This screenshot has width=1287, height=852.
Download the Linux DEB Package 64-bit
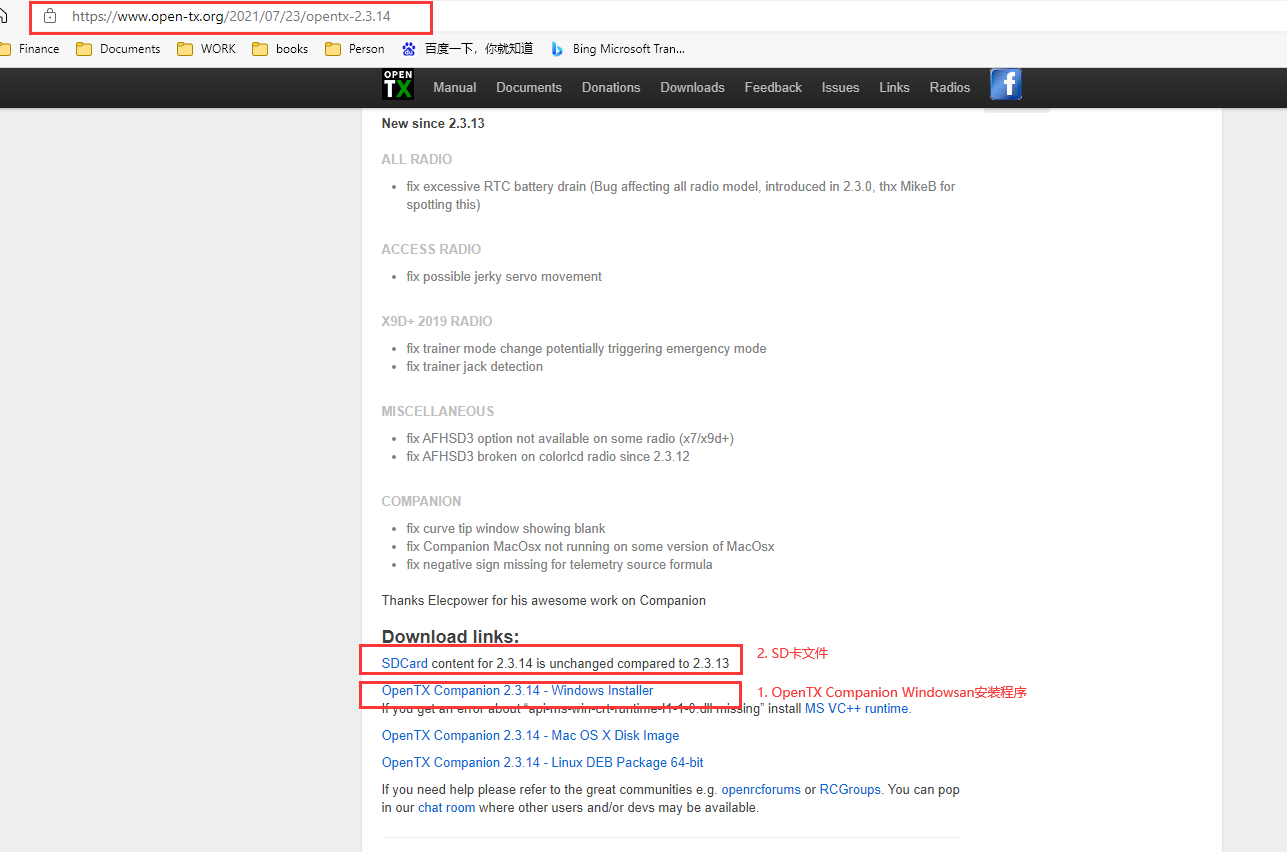(x=543, y=762)
